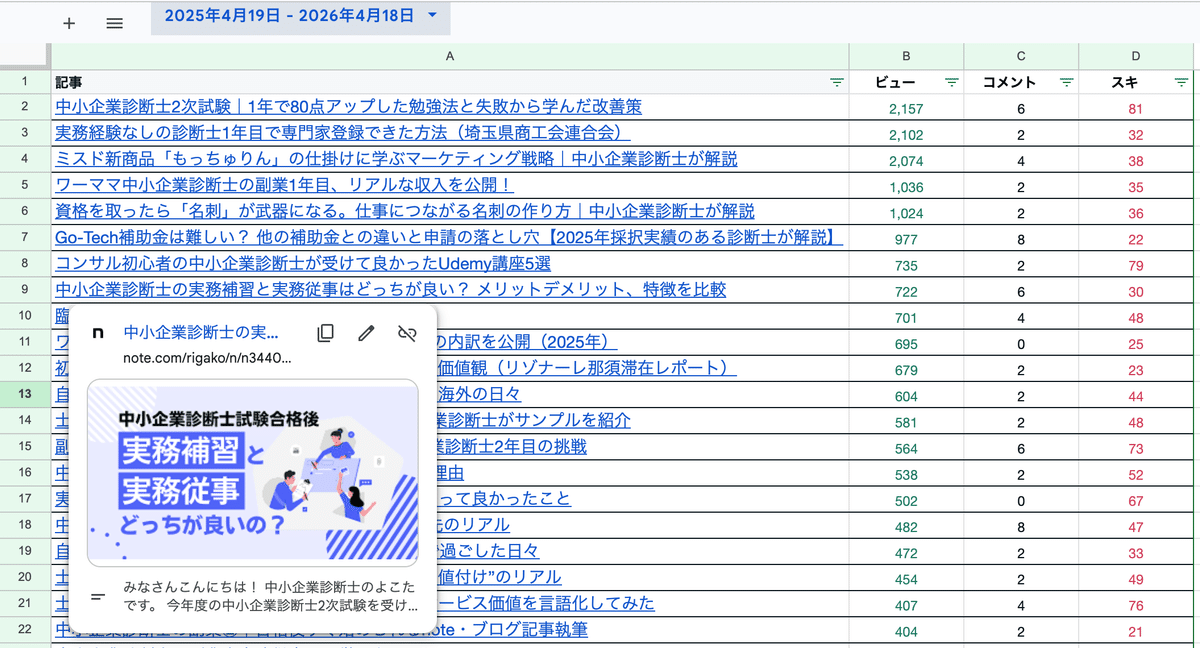Select column A header

(449, 57)
